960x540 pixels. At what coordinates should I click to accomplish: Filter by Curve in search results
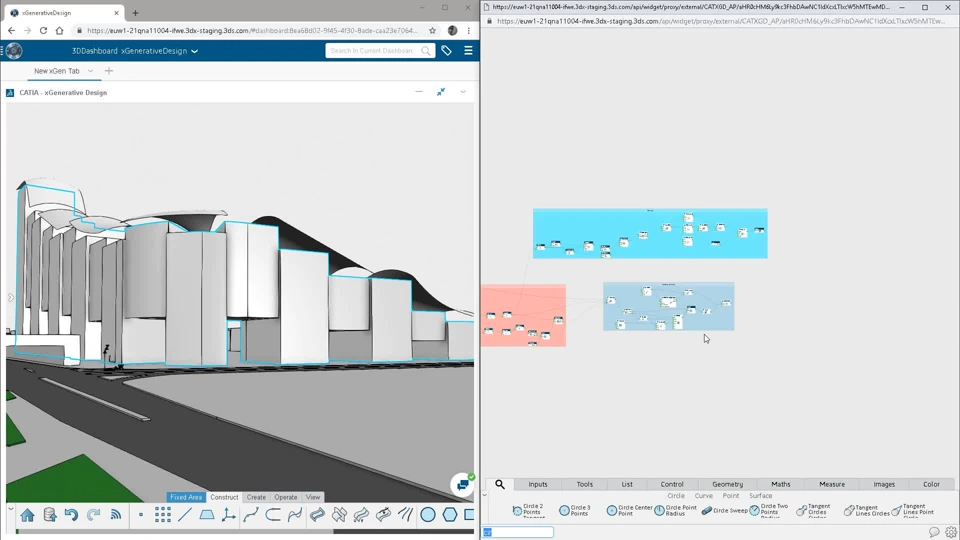coord(703,496)
